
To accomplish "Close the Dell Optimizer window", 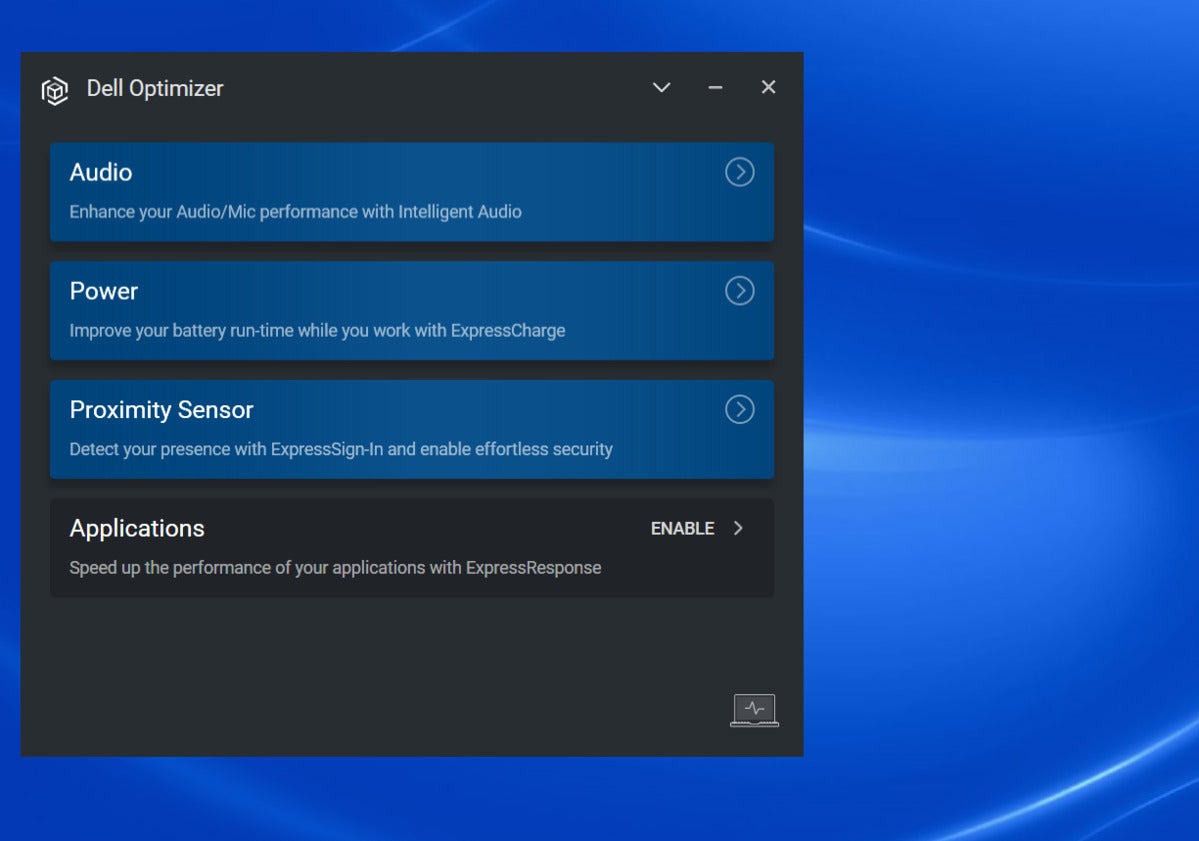I will (768, 87).
